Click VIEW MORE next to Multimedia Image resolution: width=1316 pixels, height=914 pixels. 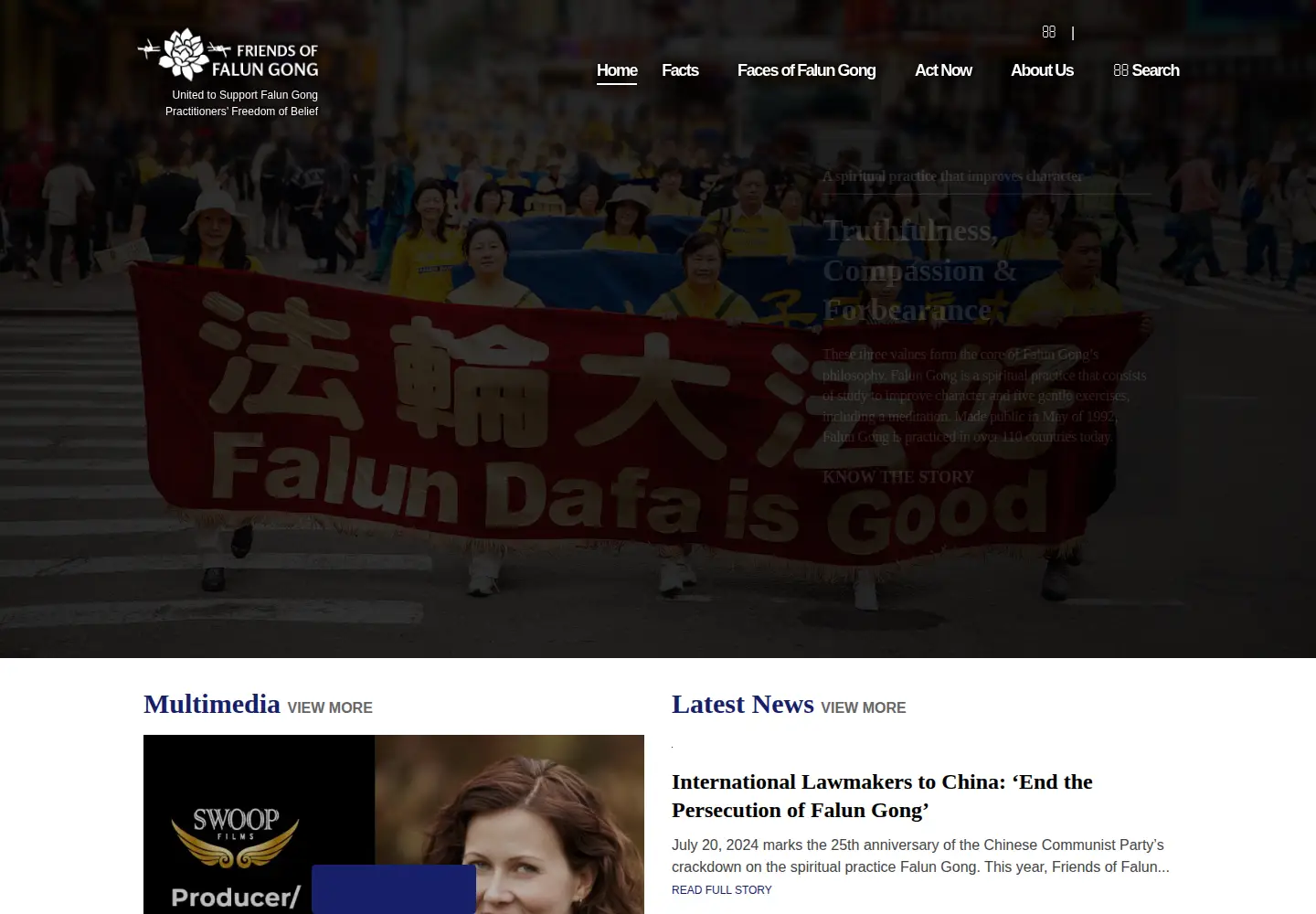[x=330, y=707]
